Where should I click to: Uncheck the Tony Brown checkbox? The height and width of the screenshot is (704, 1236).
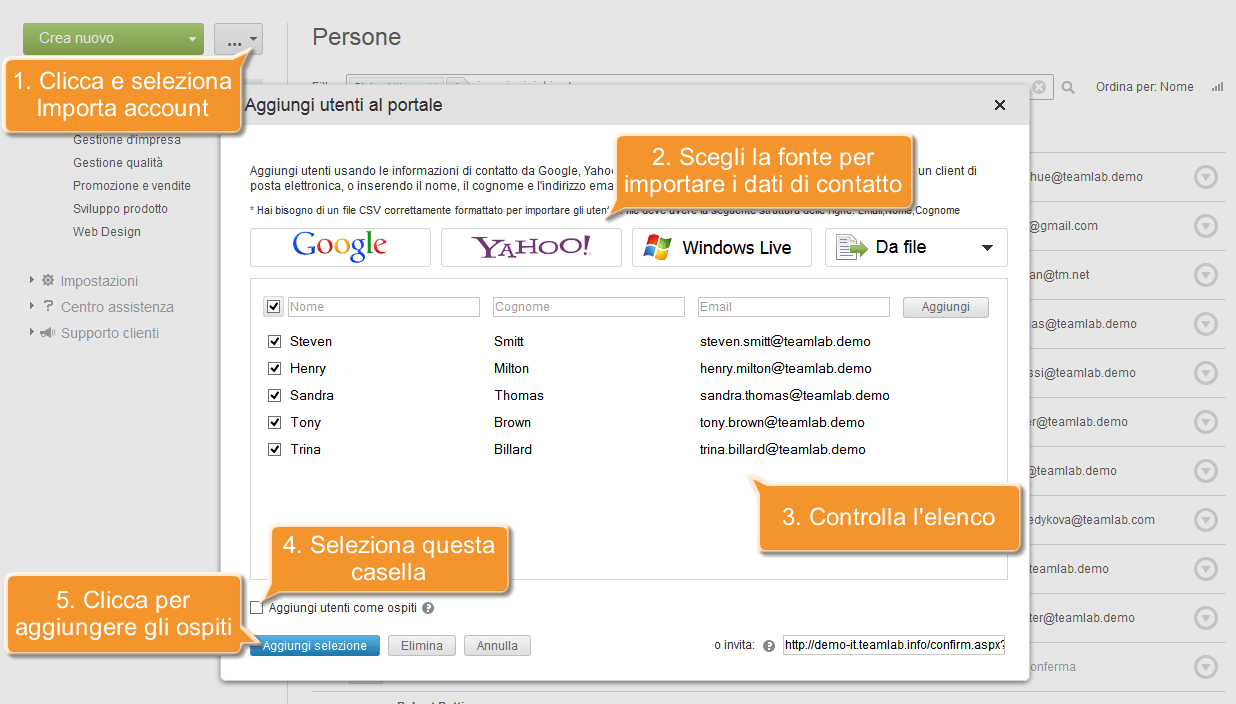(275, 422)
